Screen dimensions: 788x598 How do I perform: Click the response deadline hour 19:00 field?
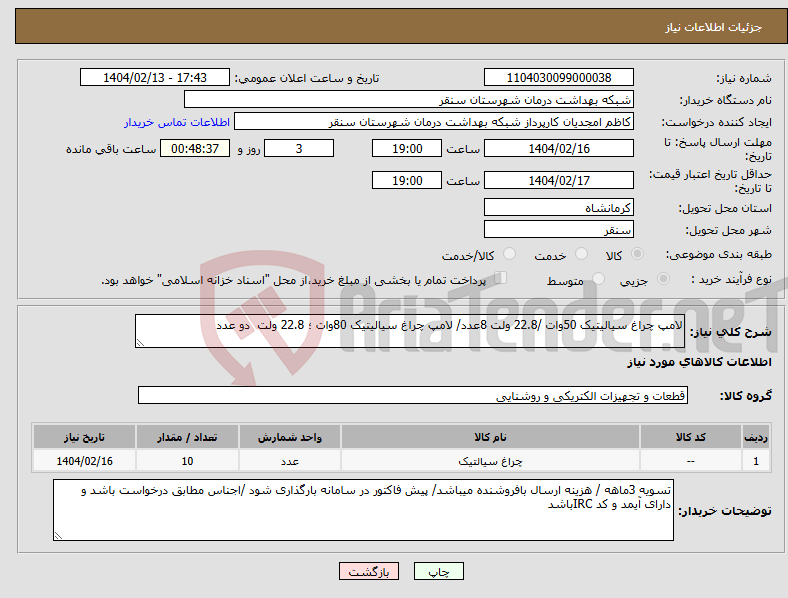click(x=407, y=148)
